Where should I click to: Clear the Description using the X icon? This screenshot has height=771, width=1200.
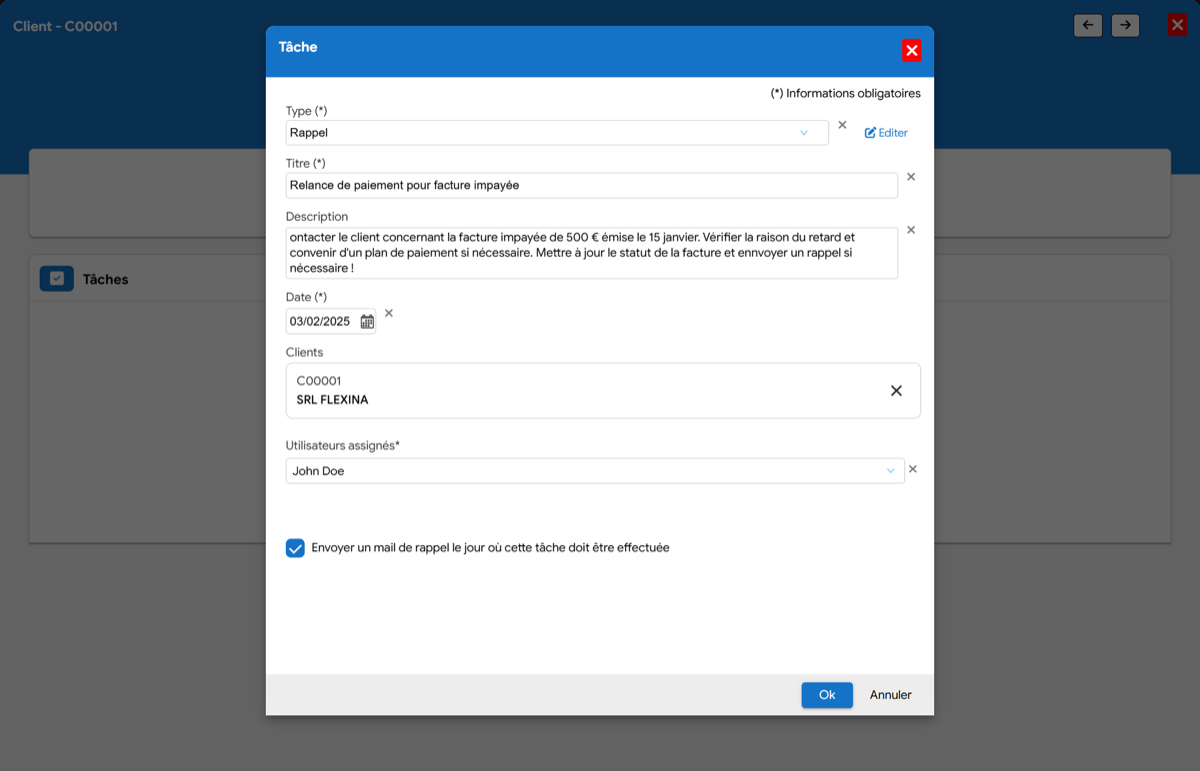911,229
